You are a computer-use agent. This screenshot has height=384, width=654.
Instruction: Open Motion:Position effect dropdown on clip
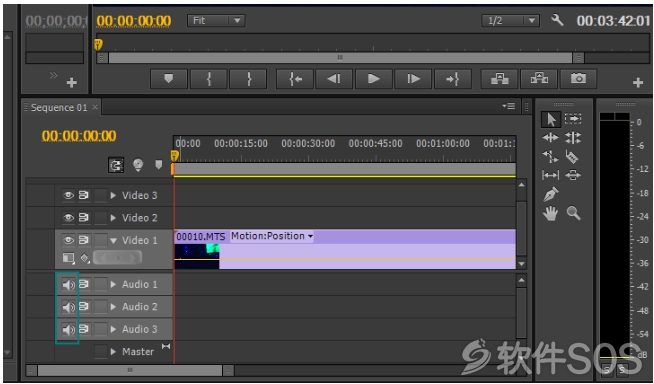click(272, 236)
